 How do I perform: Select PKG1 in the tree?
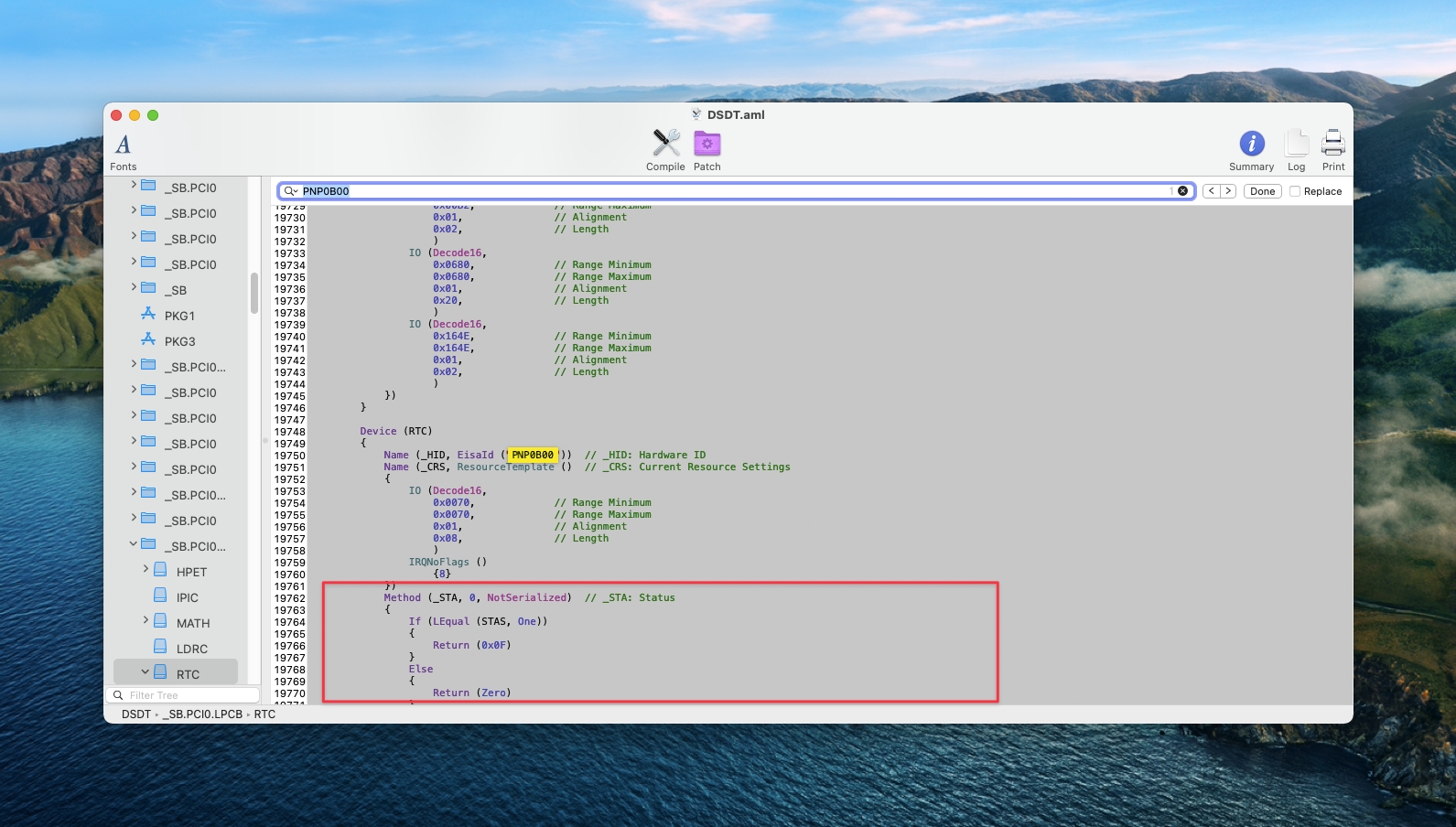point(179,316)
